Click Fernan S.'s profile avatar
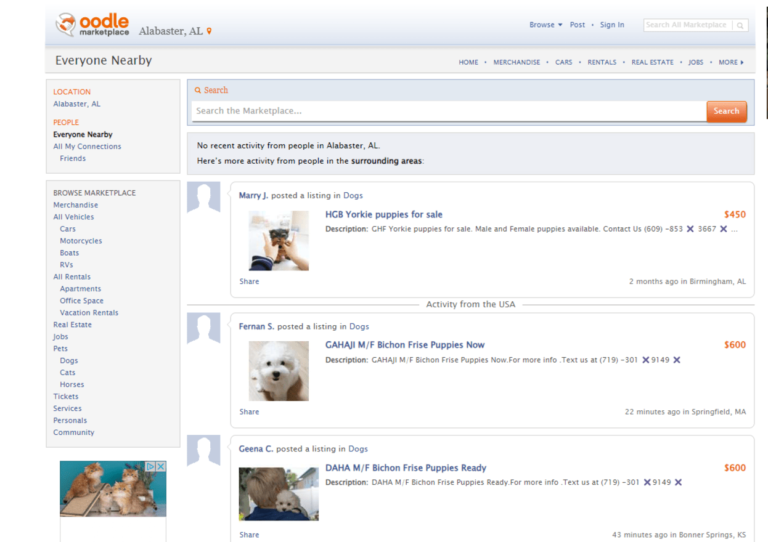Image resolution: width=768 pixels, height=542 pixels. (203, 328)
